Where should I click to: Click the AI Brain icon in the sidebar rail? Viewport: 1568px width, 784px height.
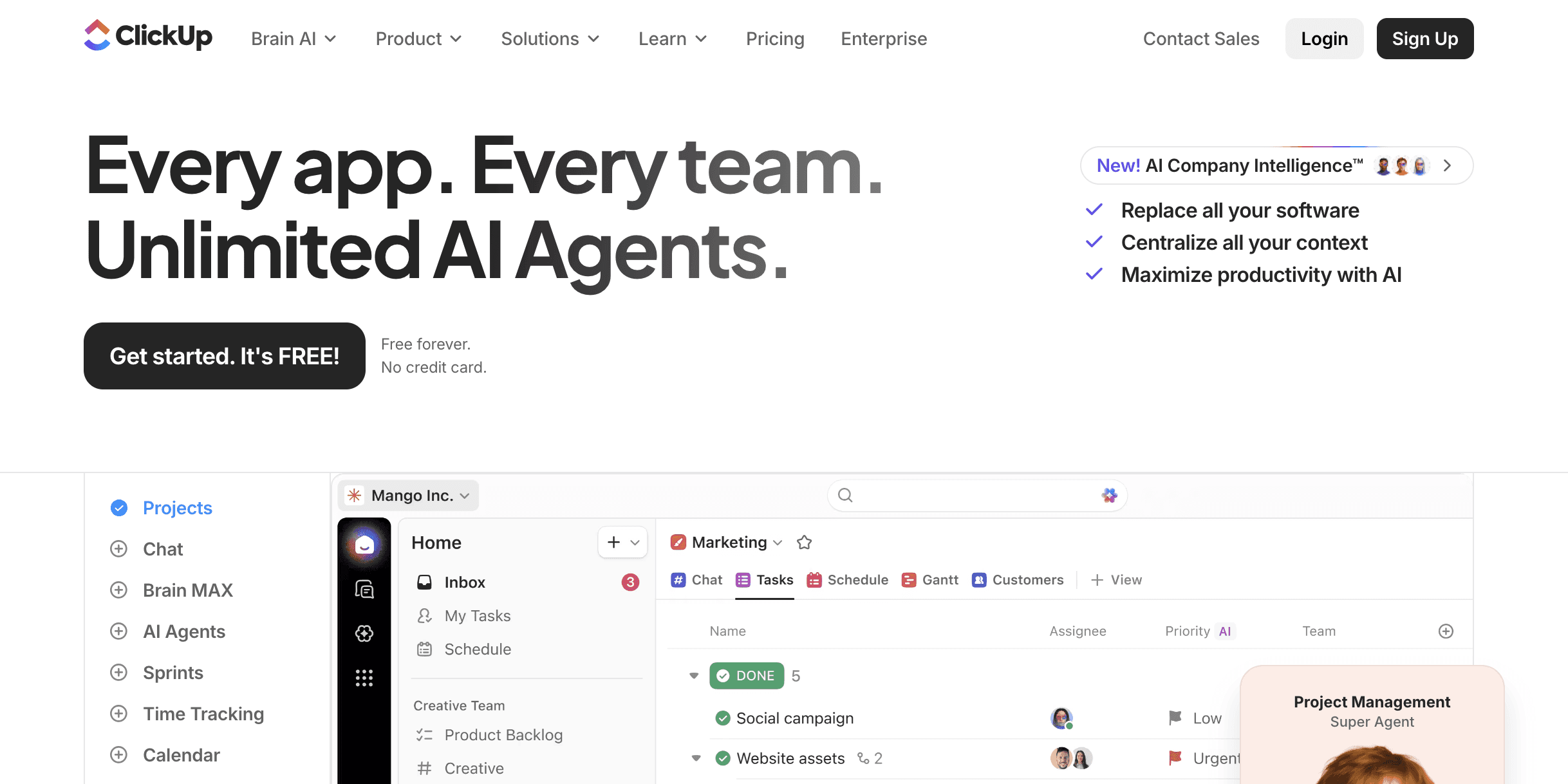(364, 633)
